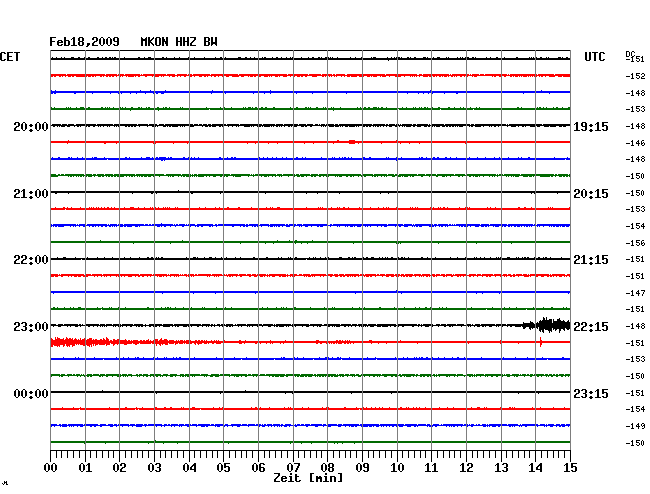Screen dimensions: 650x494
Task: Click the "22:15" UTC time label
Action: coord(591,327)
